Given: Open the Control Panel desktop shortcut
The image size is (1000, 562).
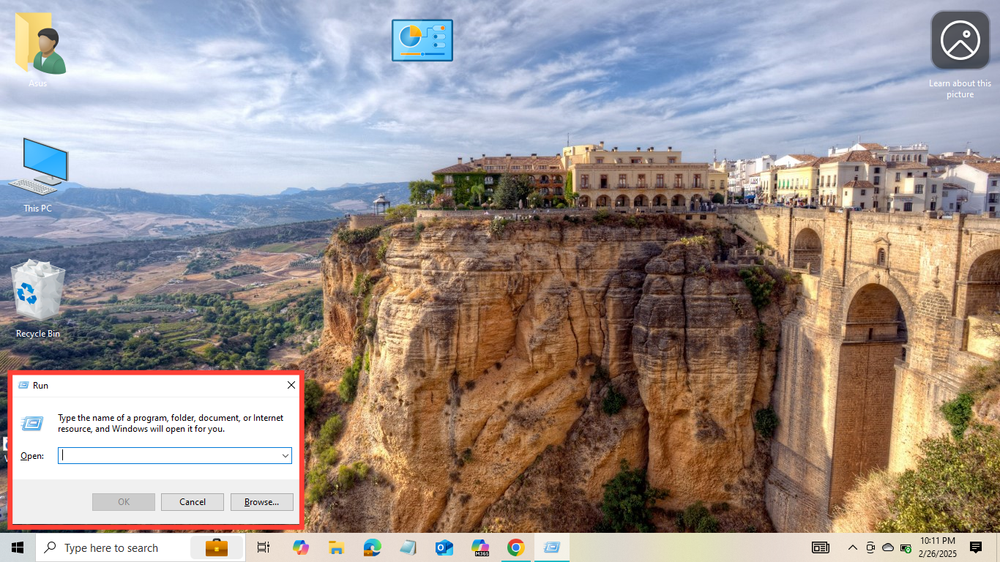Looking at the screenshot, I should click(422, 40).
